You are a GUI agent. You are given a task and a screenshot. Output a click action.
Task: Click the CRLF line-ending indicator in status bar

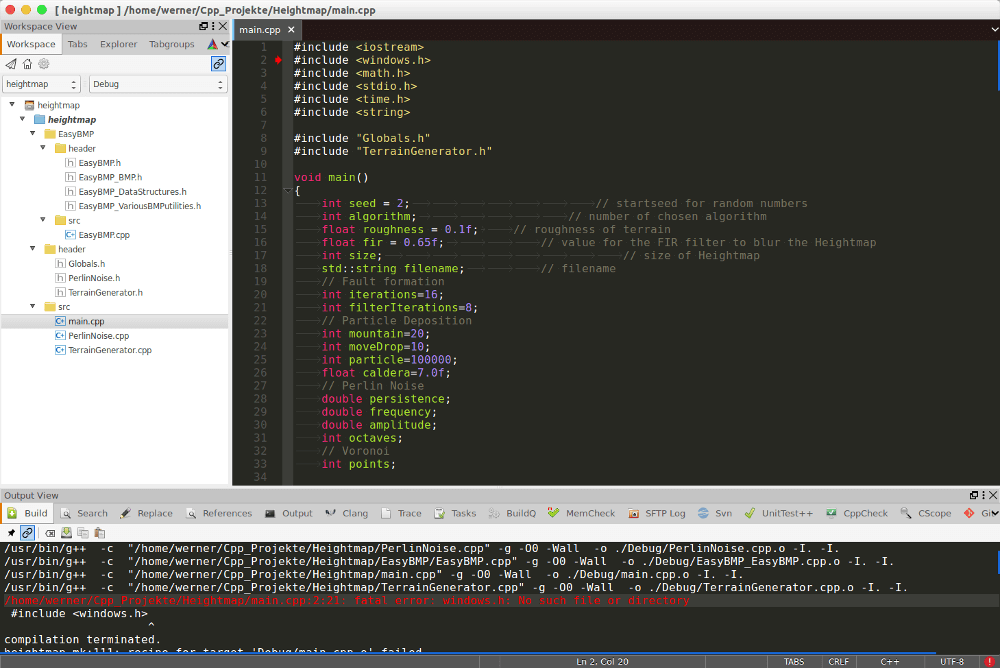click(x=837, y=661)
